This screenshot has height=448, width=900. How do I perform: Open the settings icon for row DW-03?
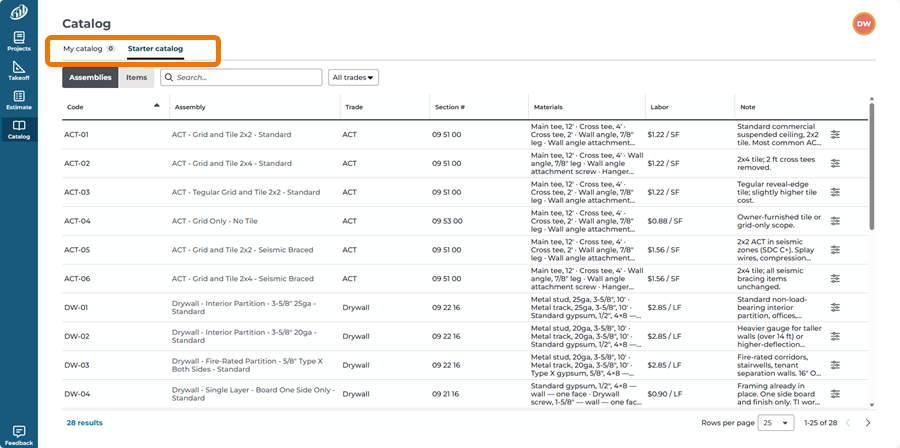click(x=835, y=365)
